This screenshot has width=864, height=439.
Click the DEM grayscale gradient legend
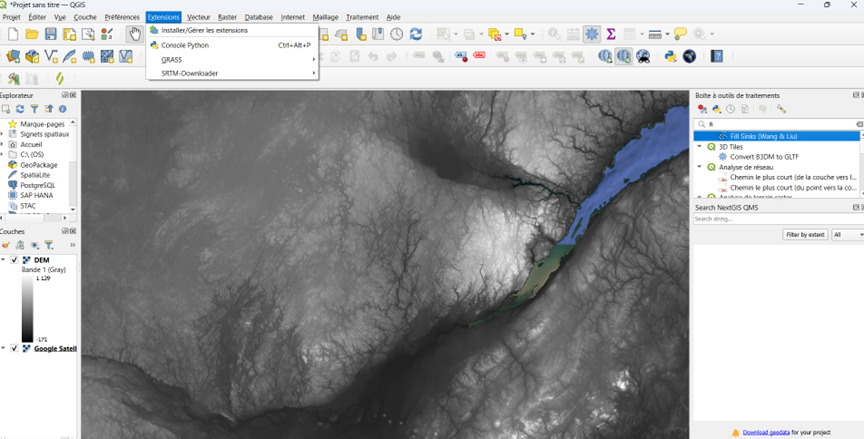(x=28, y=310)
